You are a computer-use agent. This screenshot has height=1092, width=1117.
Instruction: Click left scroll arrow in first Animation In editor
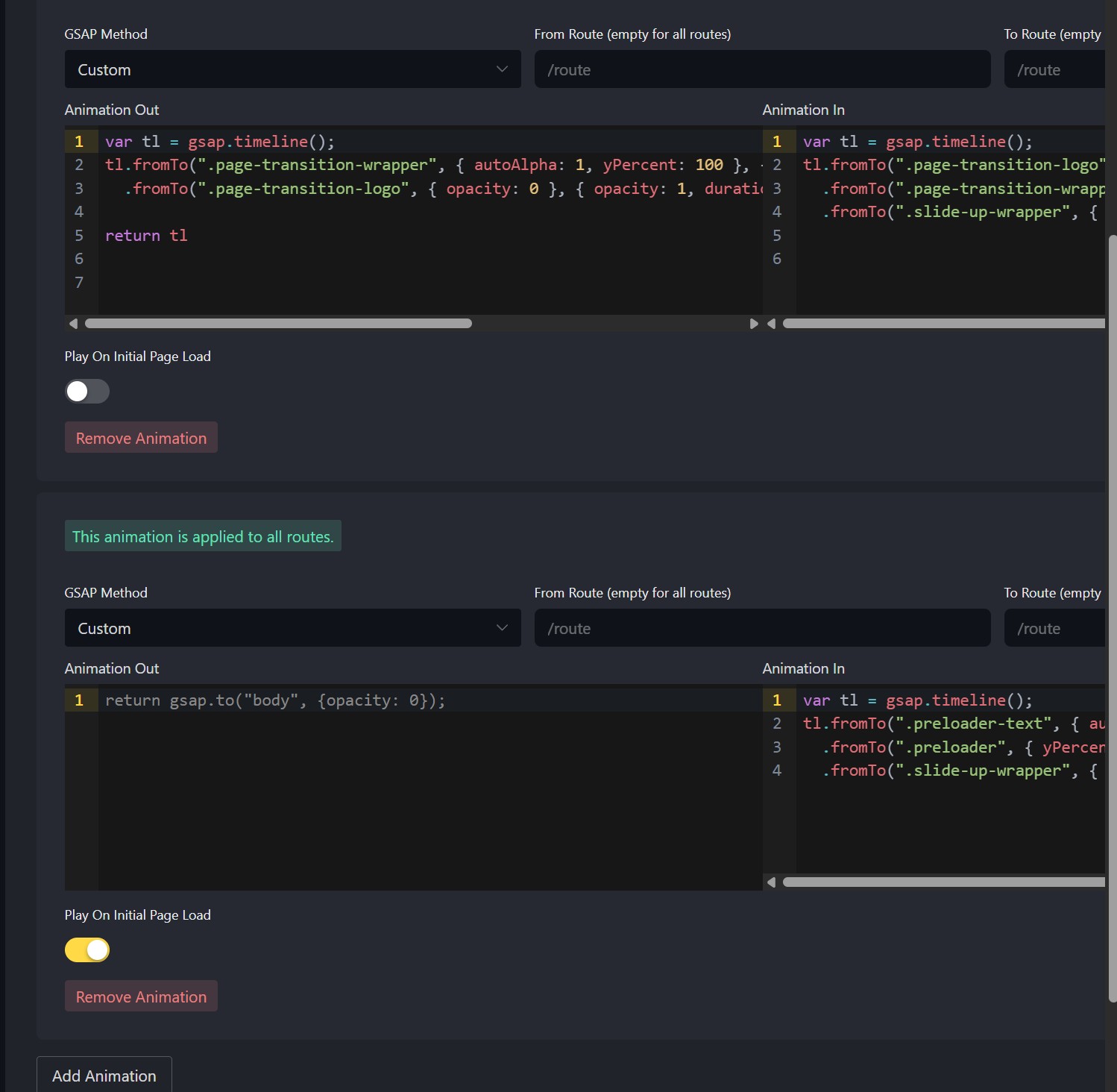pos(772,324)
